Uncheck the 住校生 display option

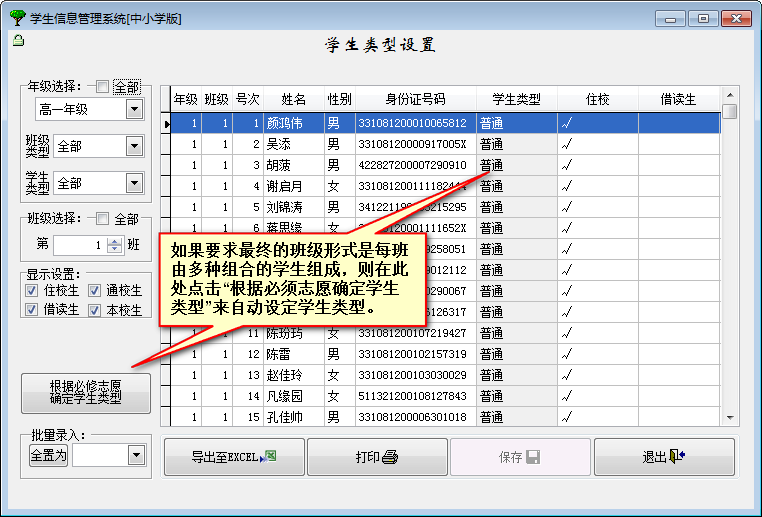click(33, 291)
